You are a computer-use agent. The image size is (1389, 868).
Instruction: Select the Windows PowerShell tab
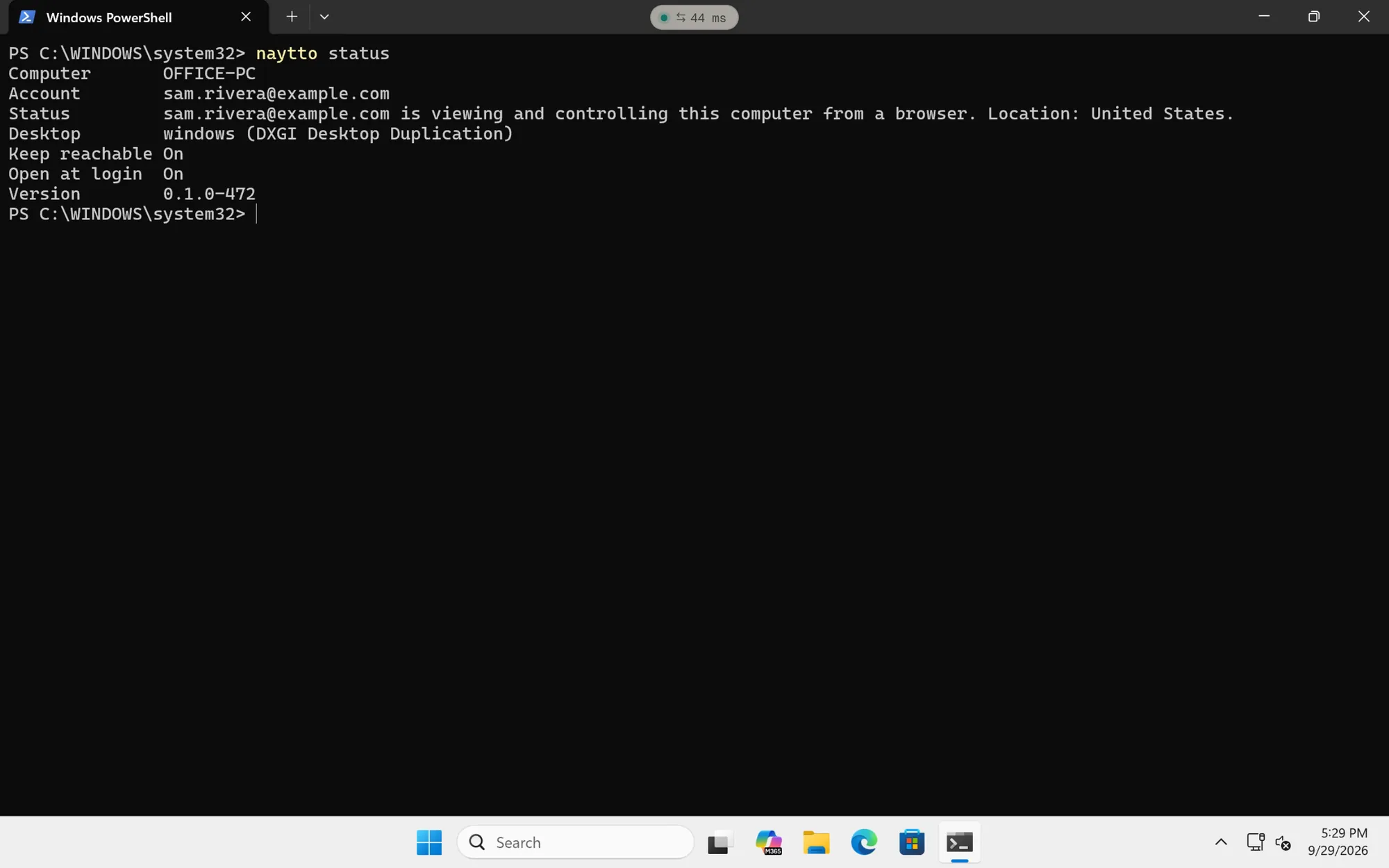(139, 17)
